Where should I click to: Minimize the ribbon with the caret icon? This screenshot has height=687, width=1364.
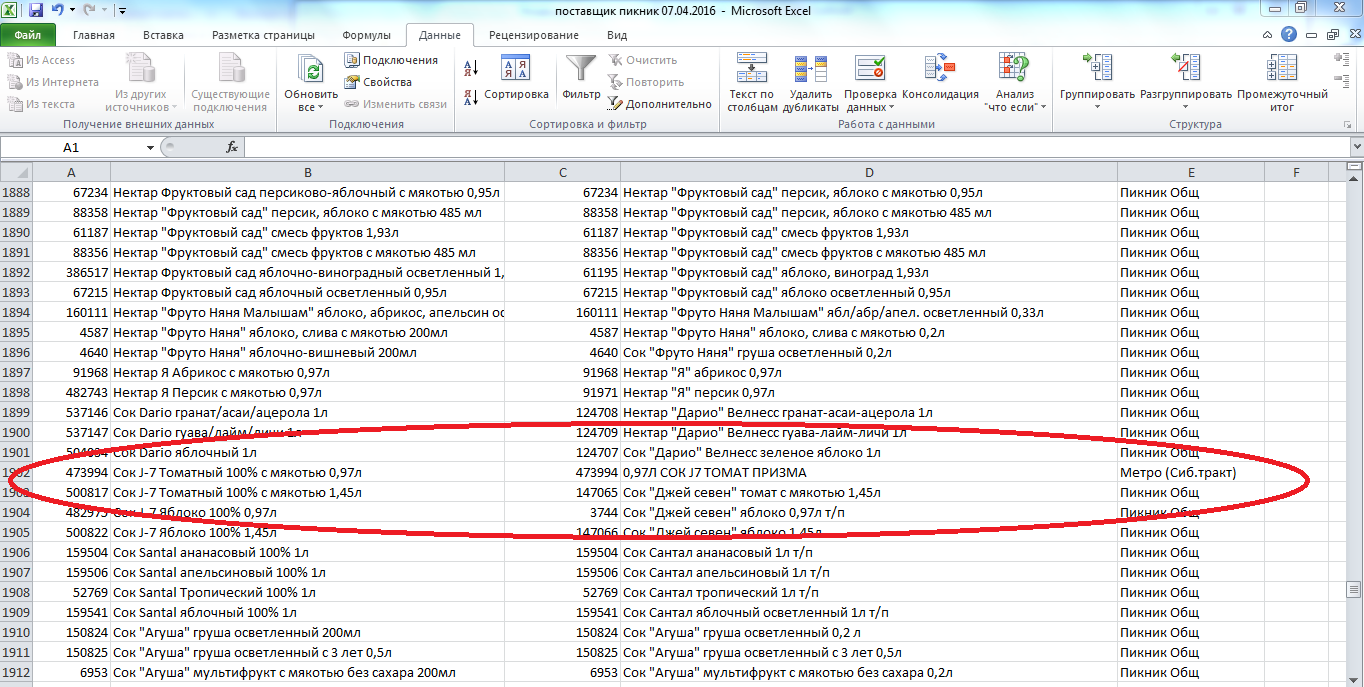(1267, 35)
